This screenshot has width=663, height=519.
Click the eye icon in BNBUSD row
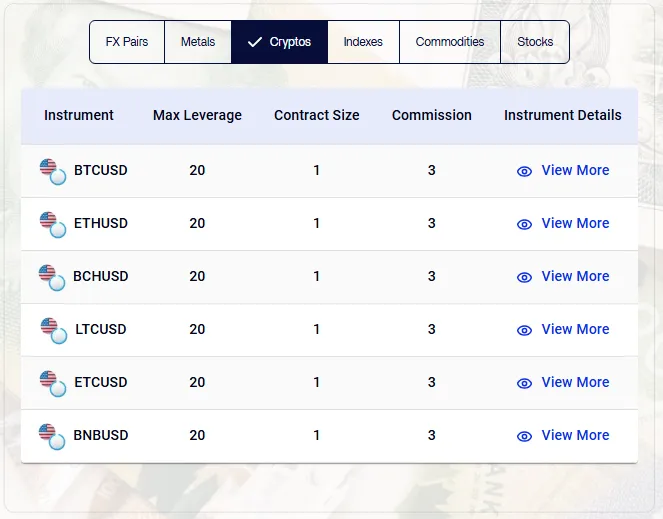[524, 436]
